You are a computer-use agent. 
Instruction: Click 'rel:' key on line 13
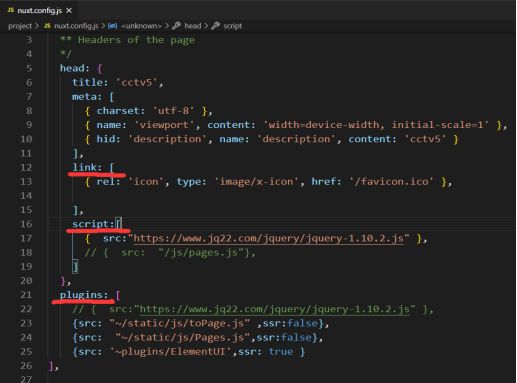(x=108, y=182)
